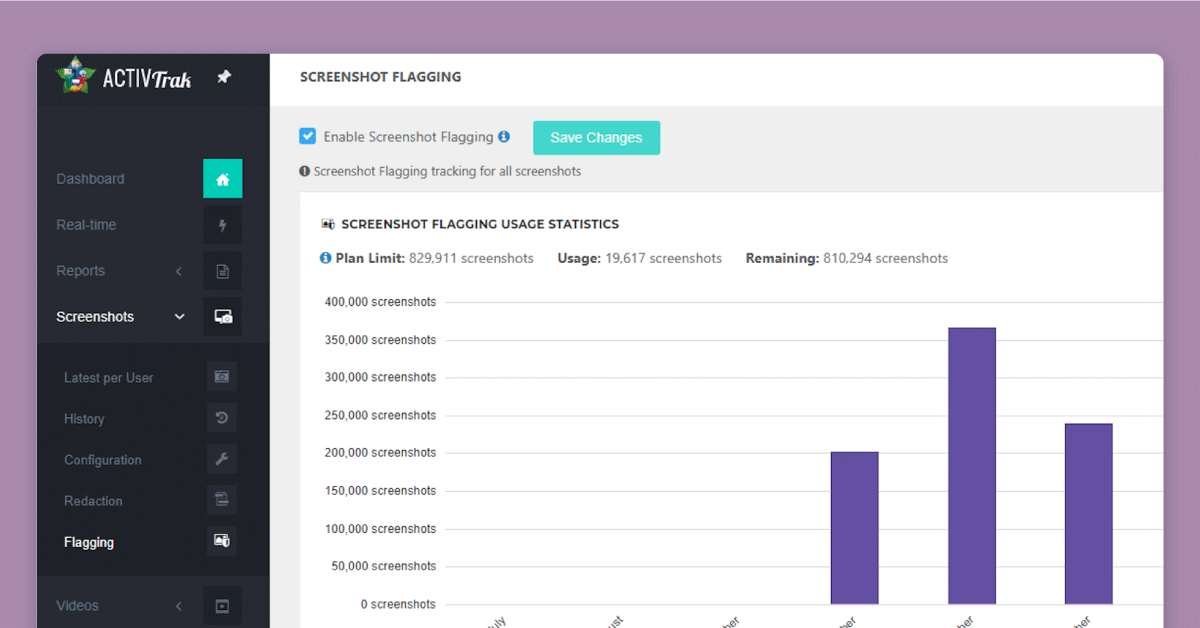1200x628 pixels.
Task: Click the Configuration wrench icon
Action: click(x=222, y=459)
